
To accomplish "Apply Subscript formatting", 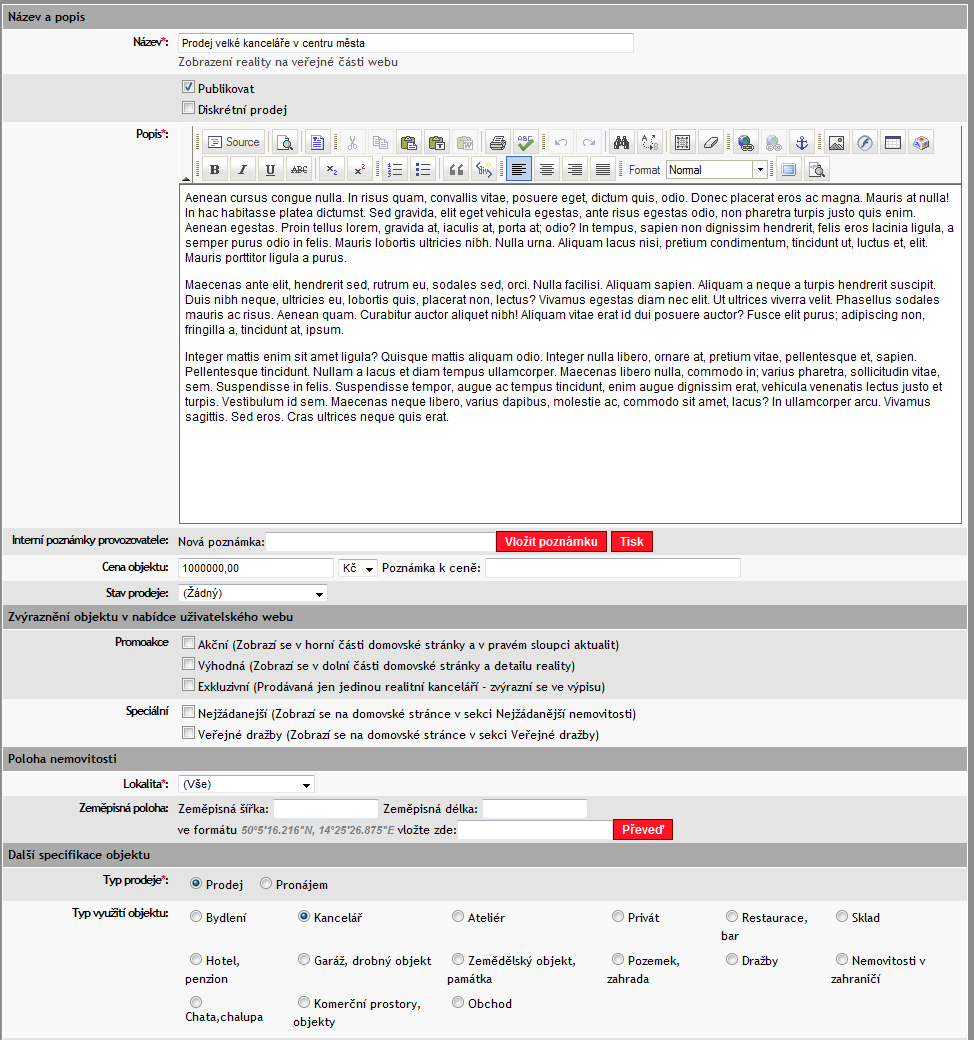I will [x=331, y=170].
